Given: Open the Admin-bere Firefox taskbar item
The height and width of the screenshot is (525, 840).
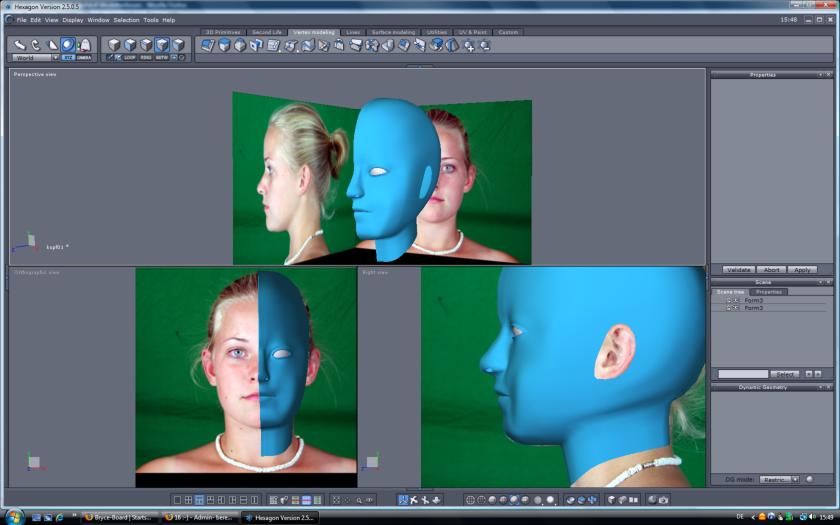Looking at the screenshot, I should click(199, 518).
